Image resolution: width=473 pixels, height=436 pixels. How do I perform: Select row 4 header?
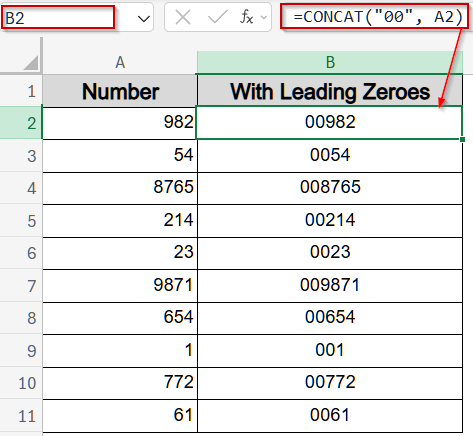[x=21, y=188]
